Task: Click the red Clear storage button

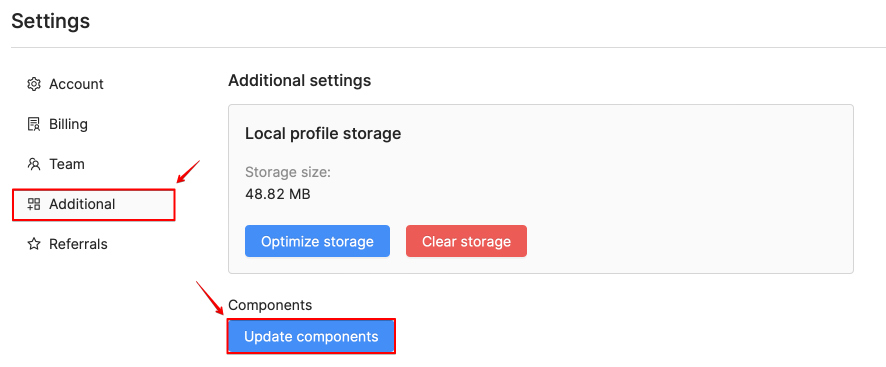Action: tap(466, 241)
